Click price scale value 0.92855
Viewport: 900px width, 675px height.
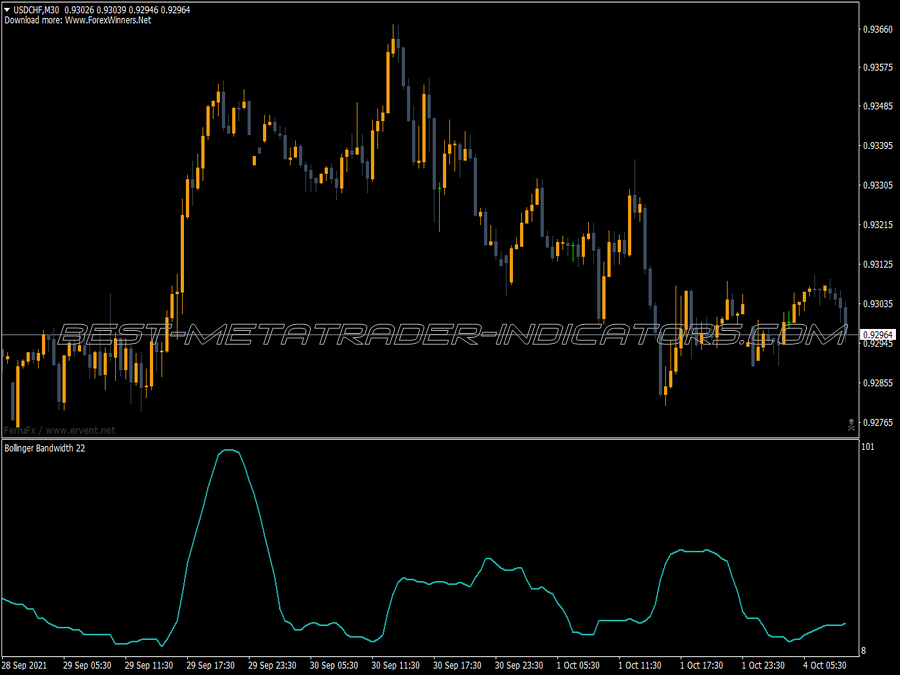click(x=878, y=383)
